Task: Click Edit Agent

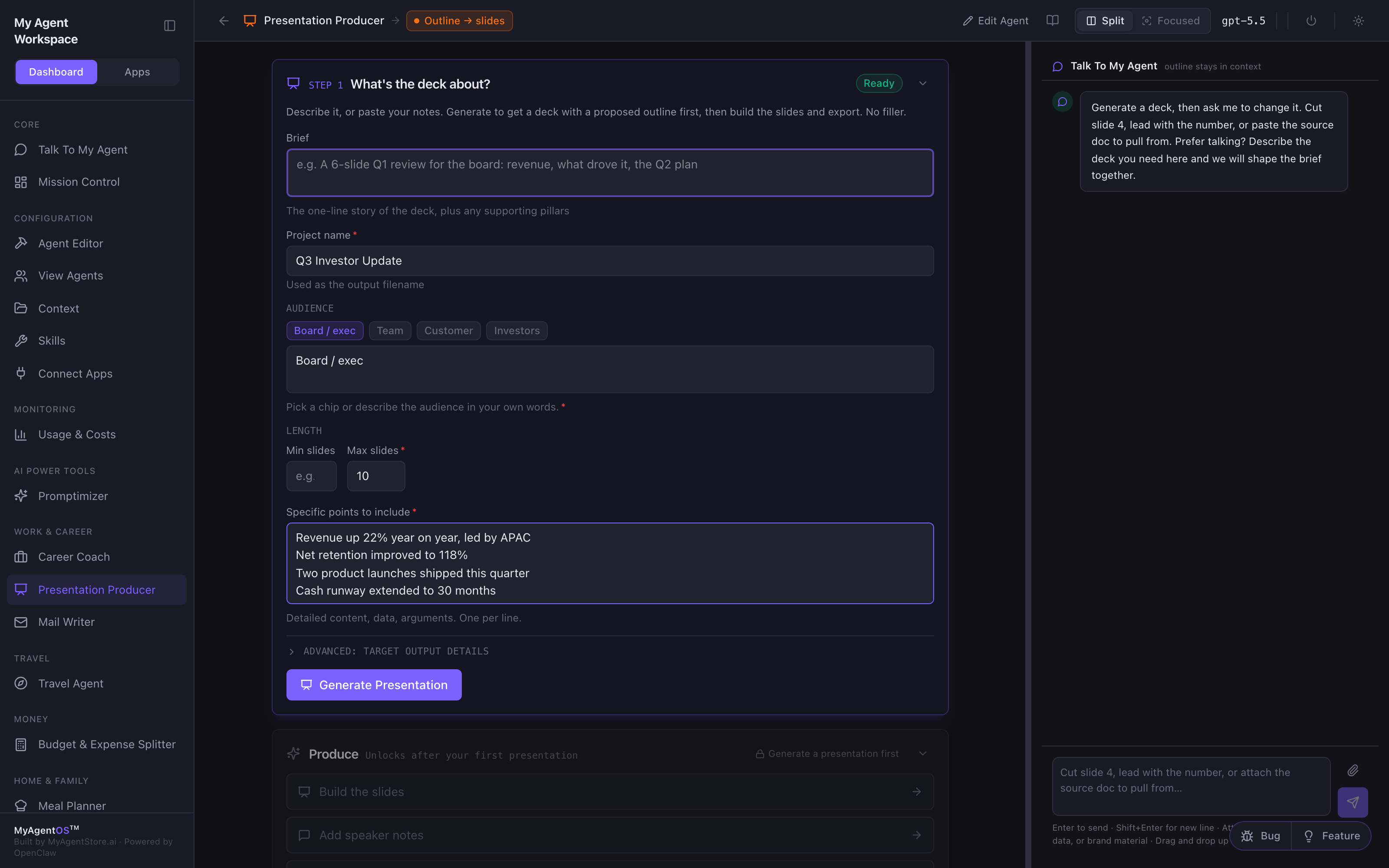Action: point(996,21)
